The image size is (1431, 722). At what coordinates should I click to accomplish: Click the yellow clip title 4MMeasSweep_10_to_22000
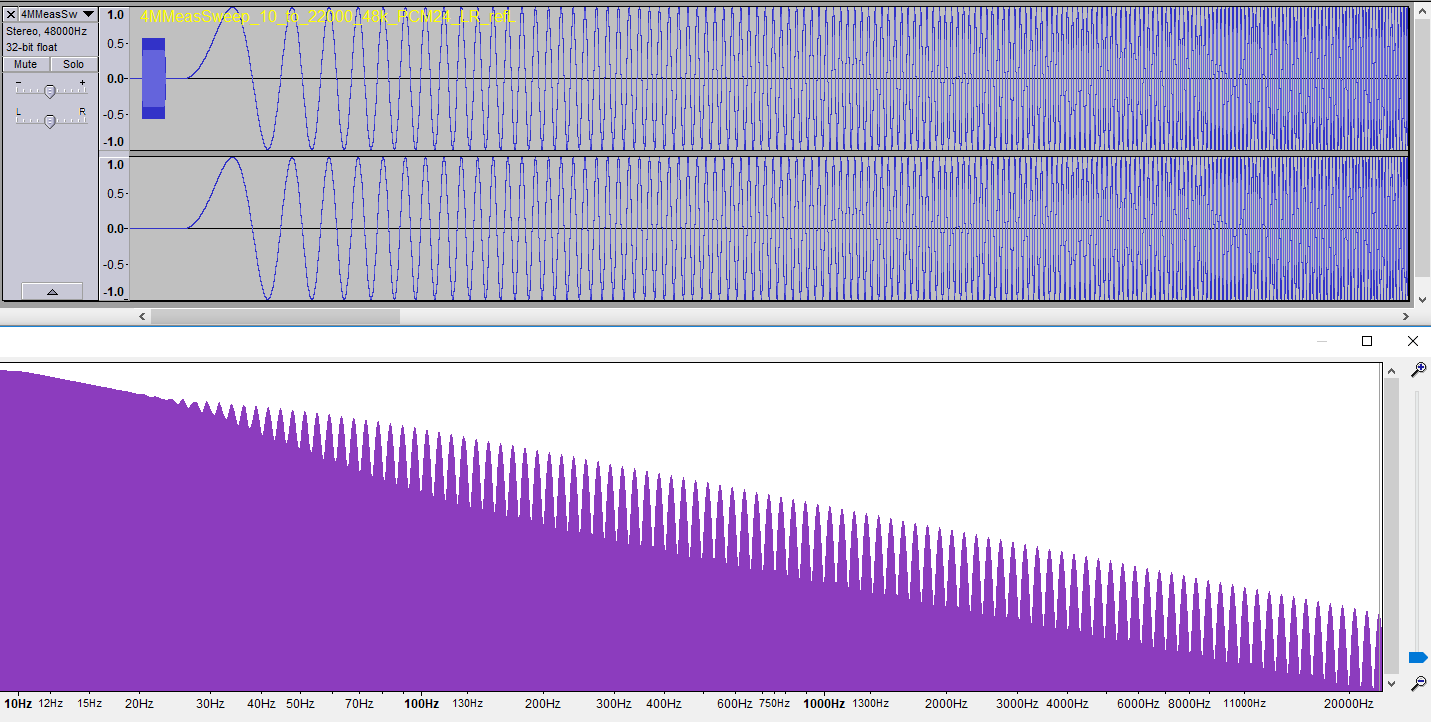327,16
